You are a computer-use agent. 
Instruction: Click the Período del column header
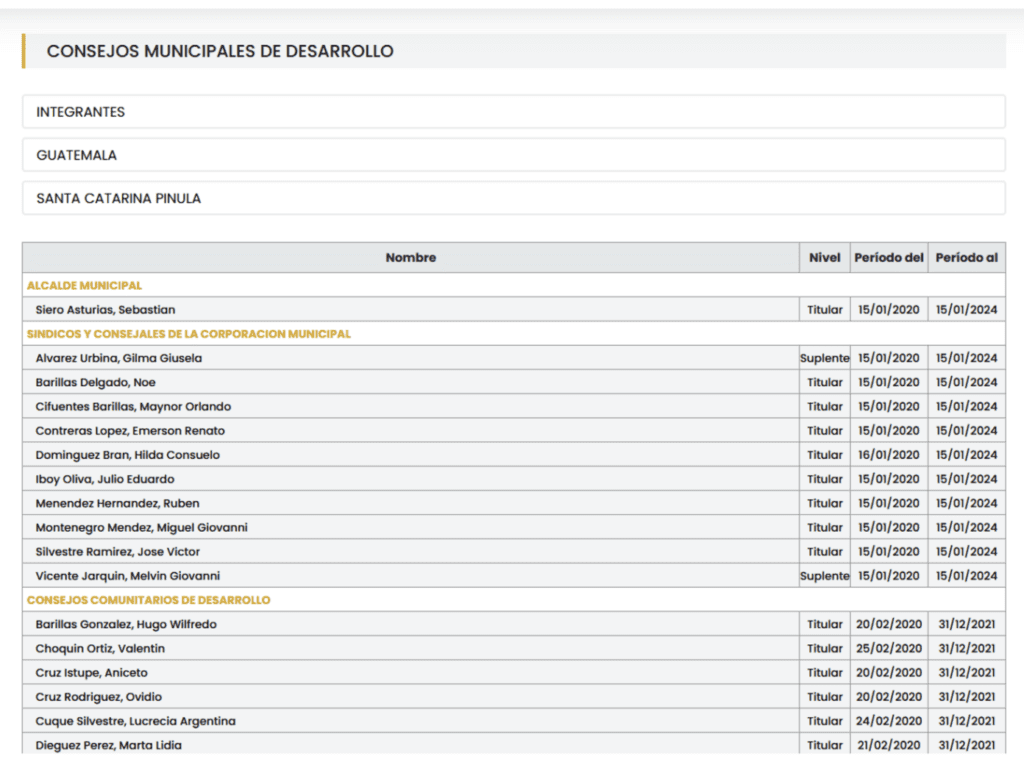pos(889,258)
